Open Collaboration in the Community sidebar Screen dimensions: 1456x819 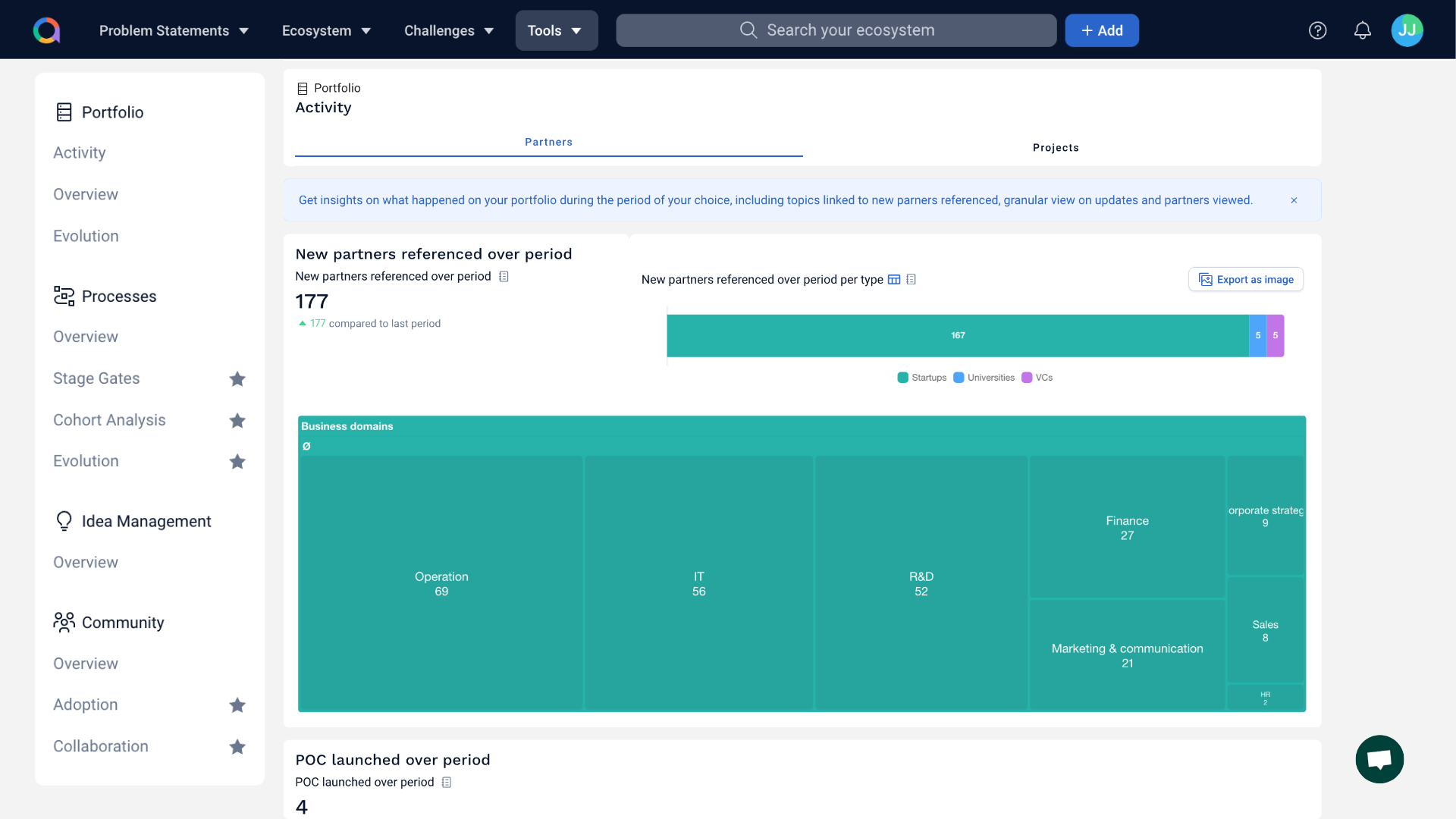click(x=101, y=746)
